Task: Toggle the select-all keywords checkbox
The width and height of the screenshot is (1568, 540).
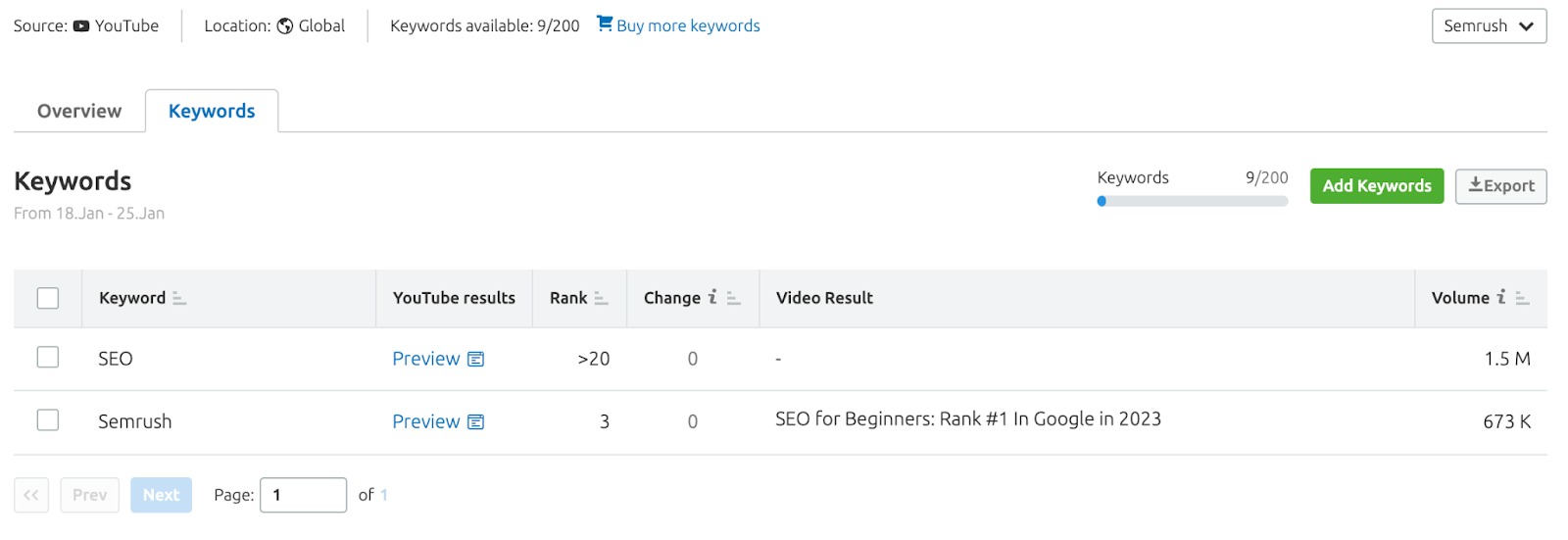Action: pyautogui.click(x=48, y=298)
